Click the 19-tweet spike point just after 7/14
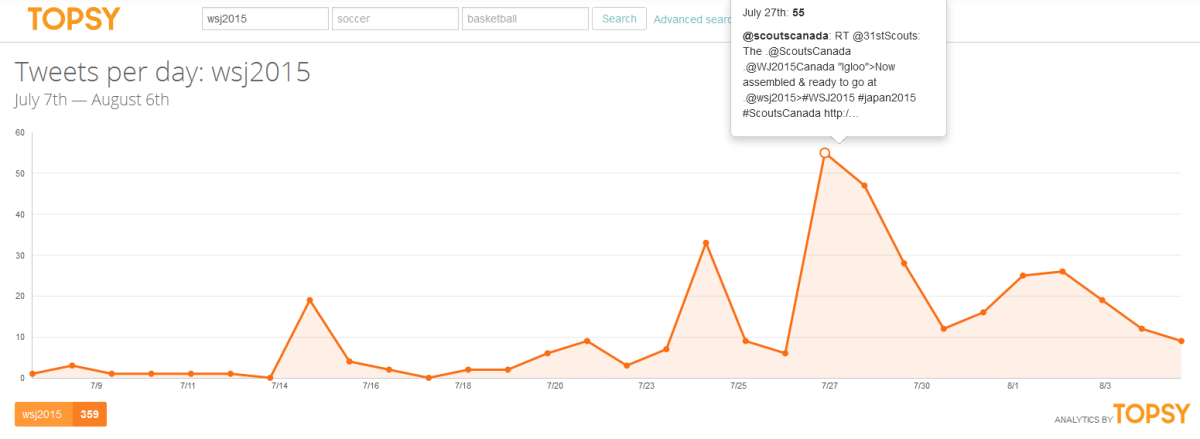Screen dimensions: 1200x439 click(310, 300)
